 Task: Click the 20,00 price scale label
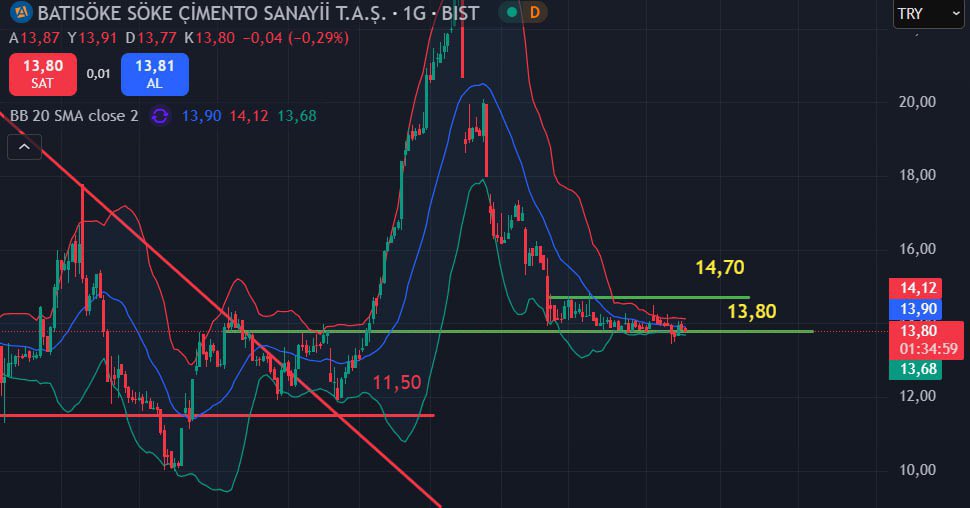pyautogui.click(x=917, y=101)
